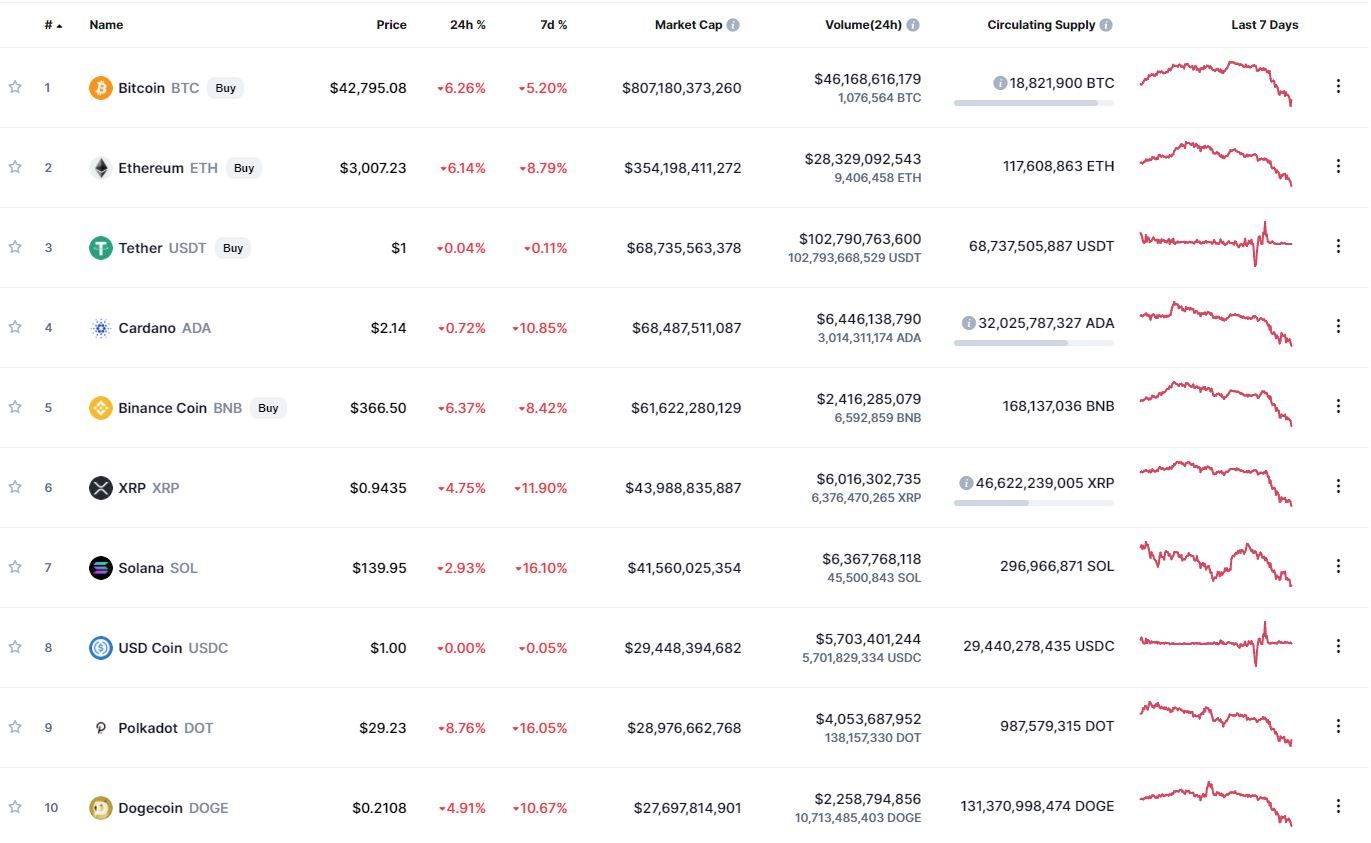The image size is (1371, 843).
Task: Click the Market Cap info icon
Action: [x=733, y=25]
